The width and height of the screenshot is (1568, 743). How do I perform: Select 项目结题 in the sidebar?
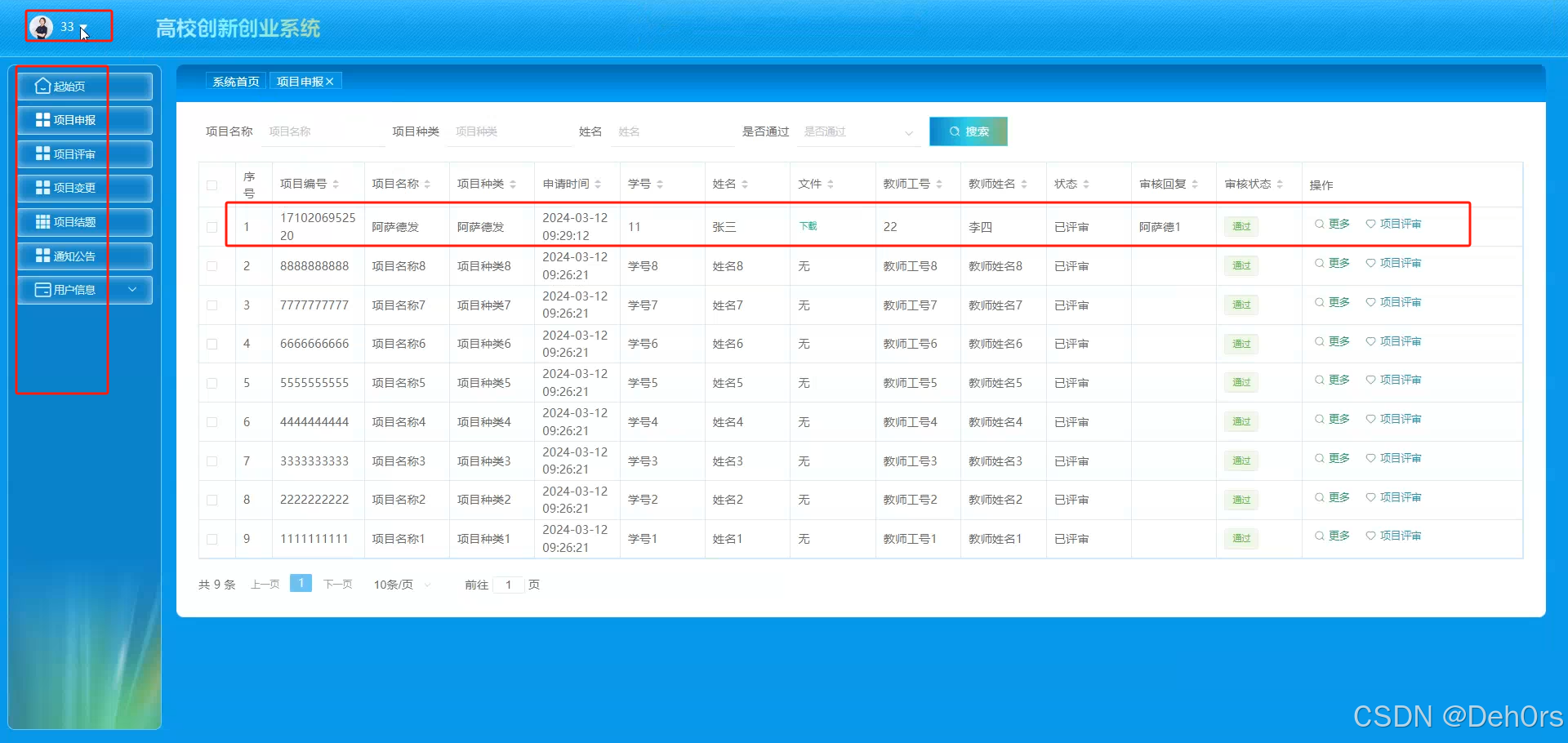[84, 222]
